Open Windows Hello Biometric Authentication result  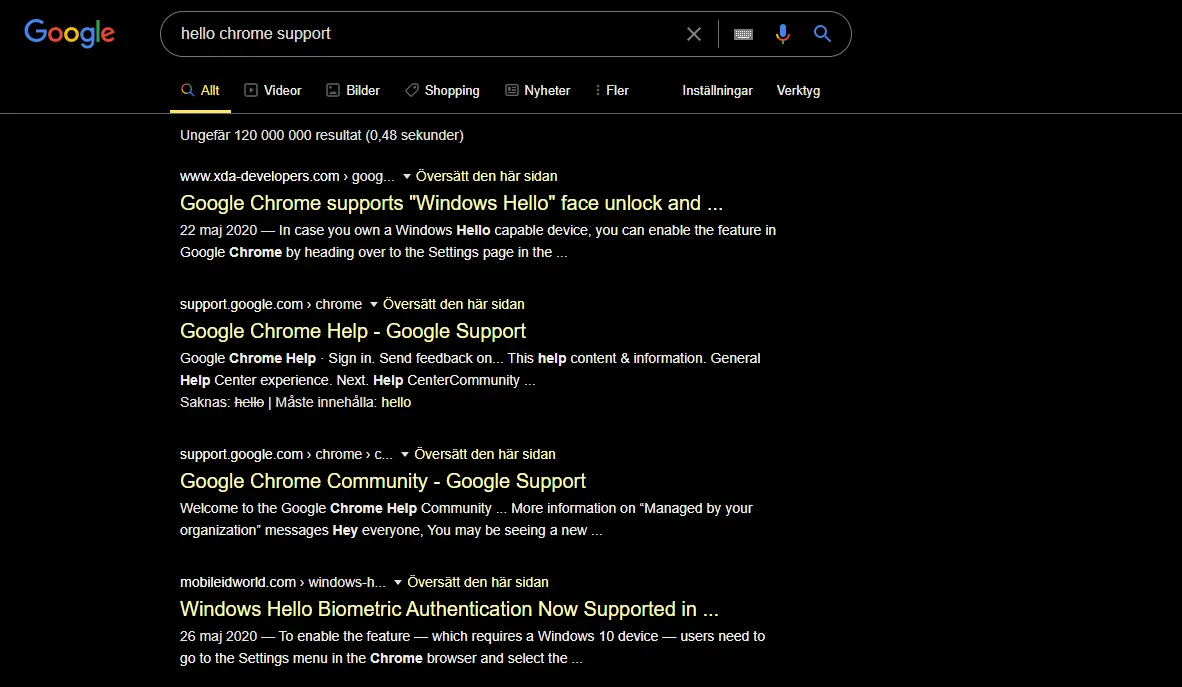coord(449,609)
